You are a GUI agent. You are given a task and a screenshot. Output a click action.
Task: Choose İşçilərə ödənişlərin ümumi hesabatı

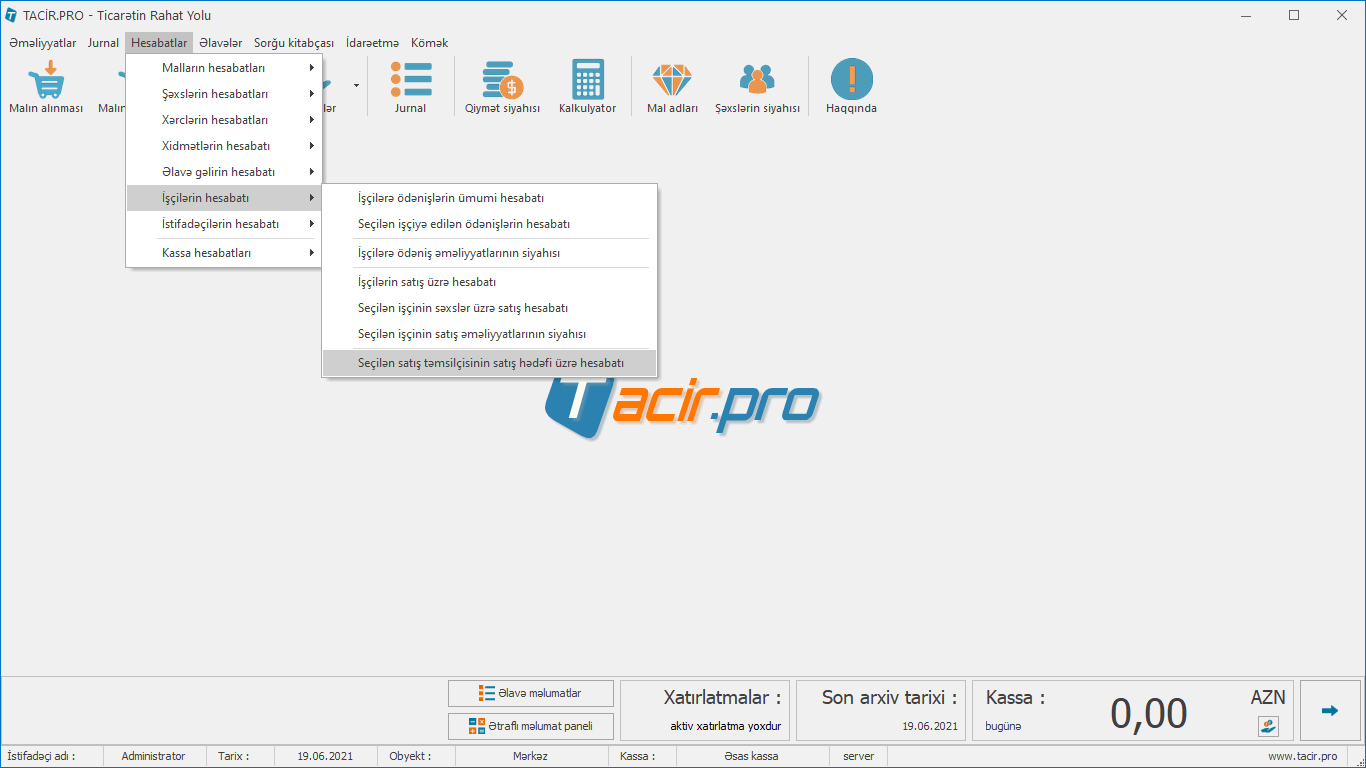point(451,198)
